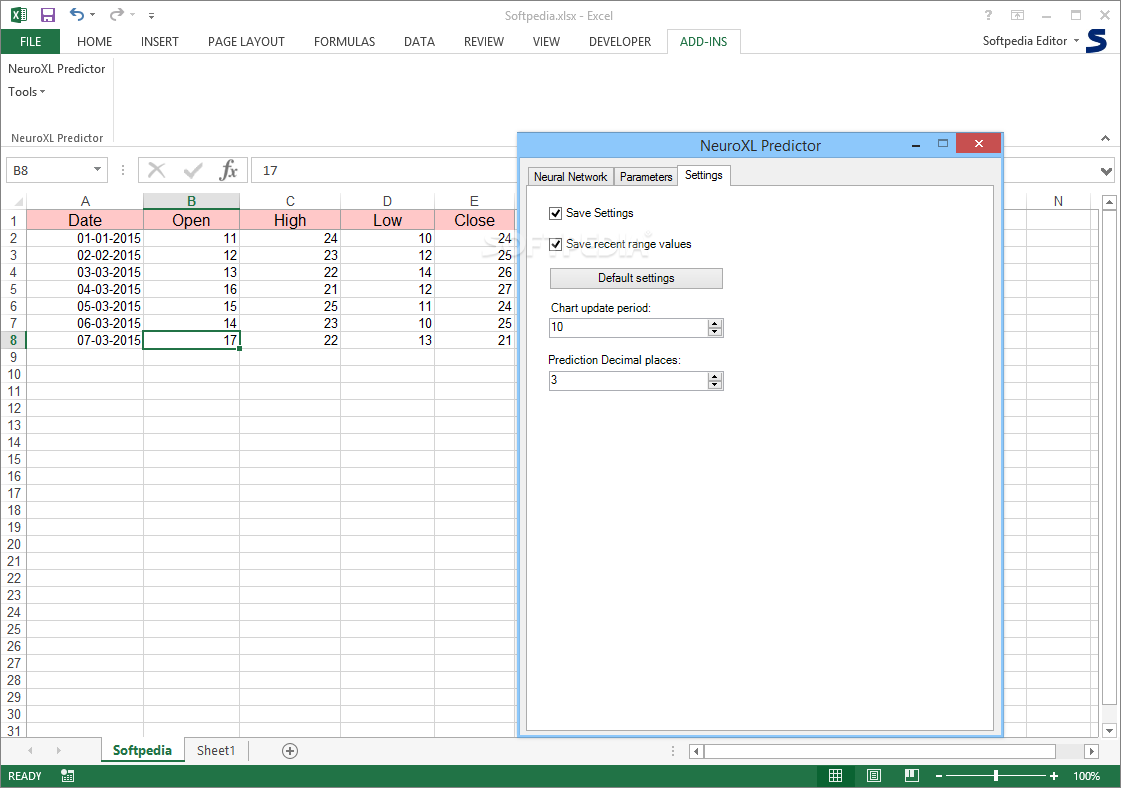Click Ribbon Display Options icon
Viewport: 1121px width, 788px height.
(x=1017, y=15)
